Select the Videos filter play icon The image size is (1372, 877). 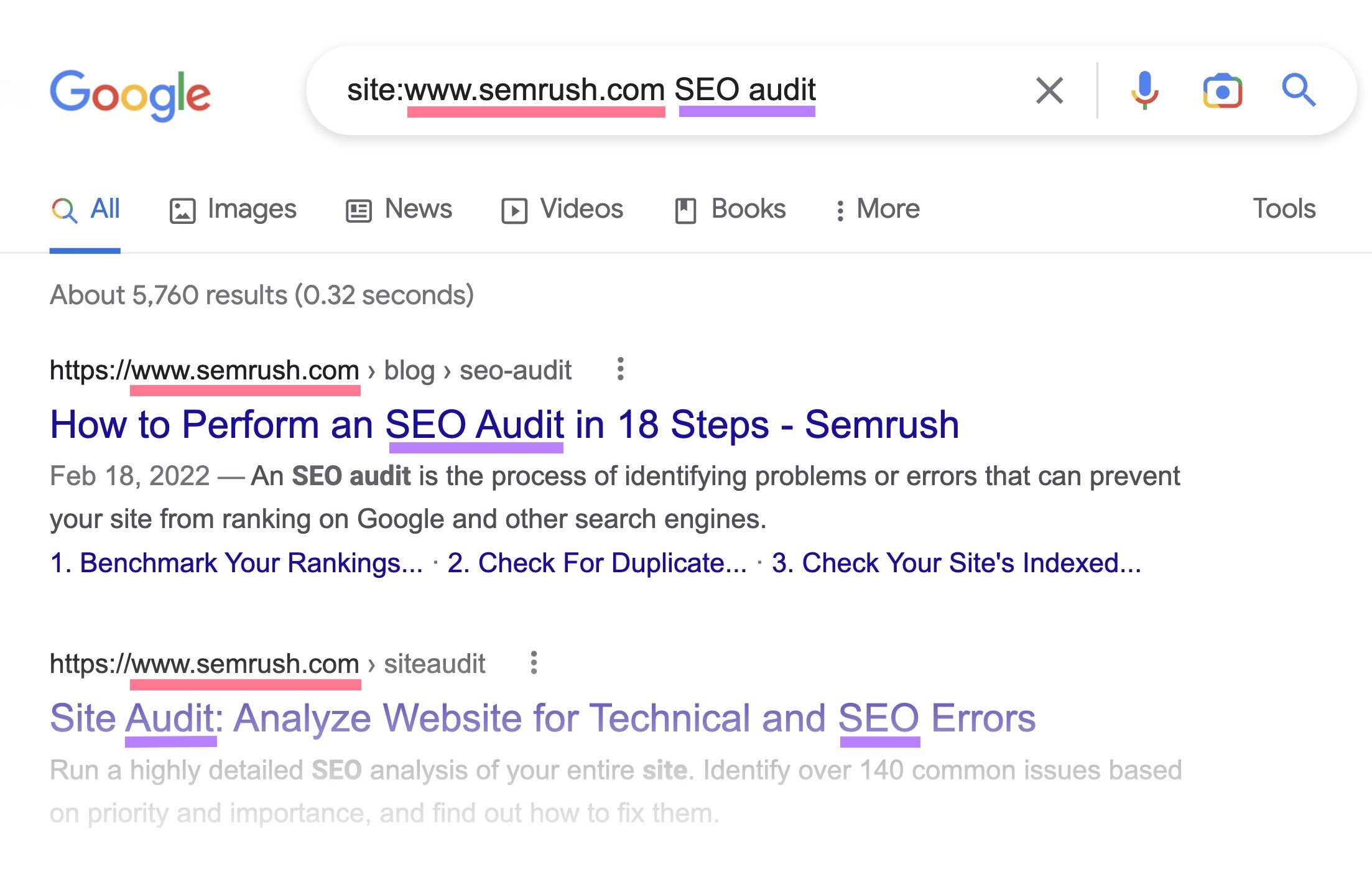[x=514, y=210]
